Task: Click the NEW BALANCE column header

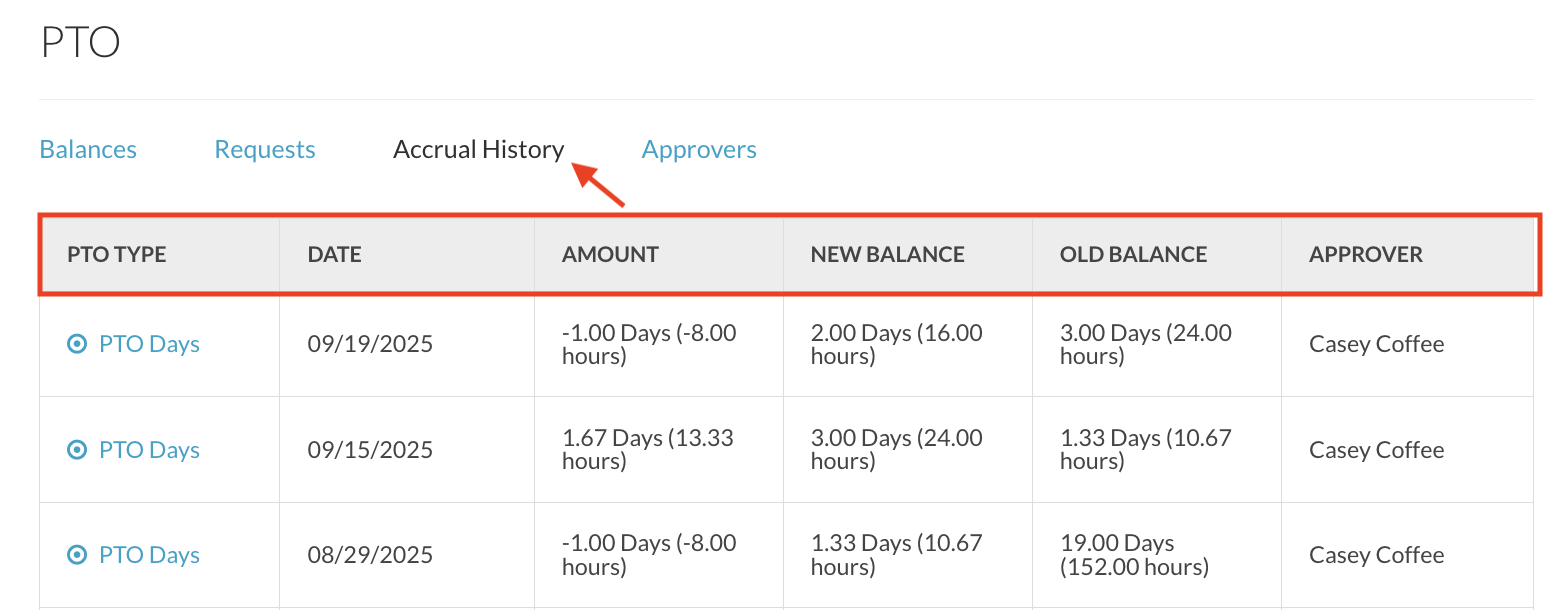Action: tap(887, 254)
